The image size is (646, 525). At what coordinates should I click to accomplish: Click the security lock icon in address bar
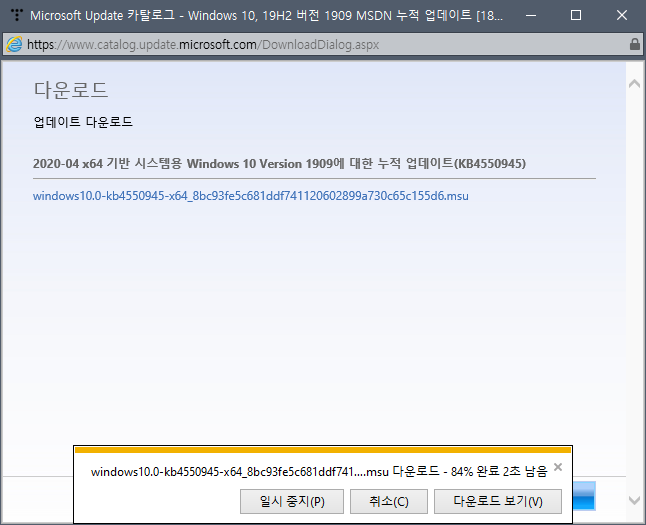tap(635, 44)
